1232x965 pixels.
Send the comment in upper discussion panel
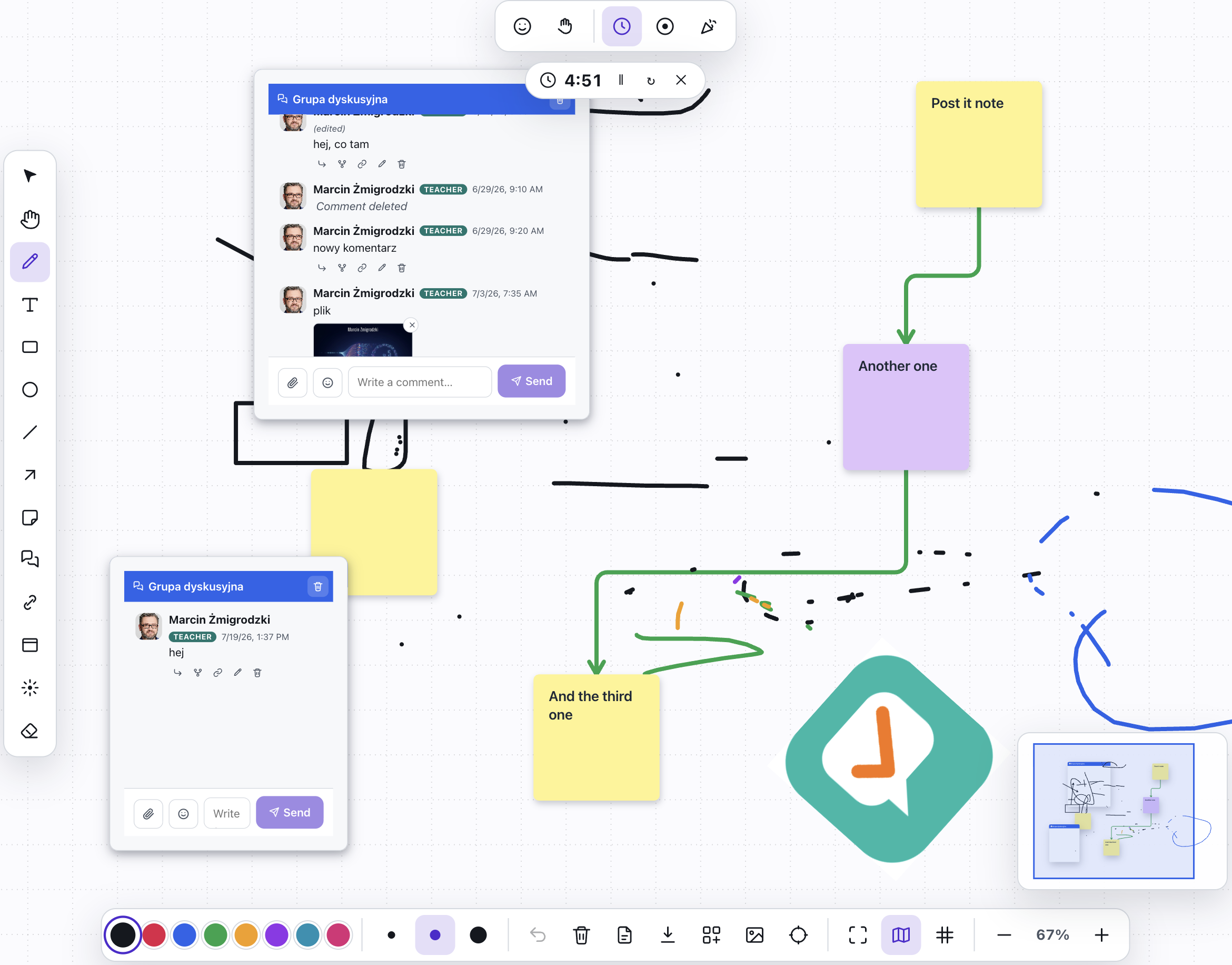pos(531,381)
